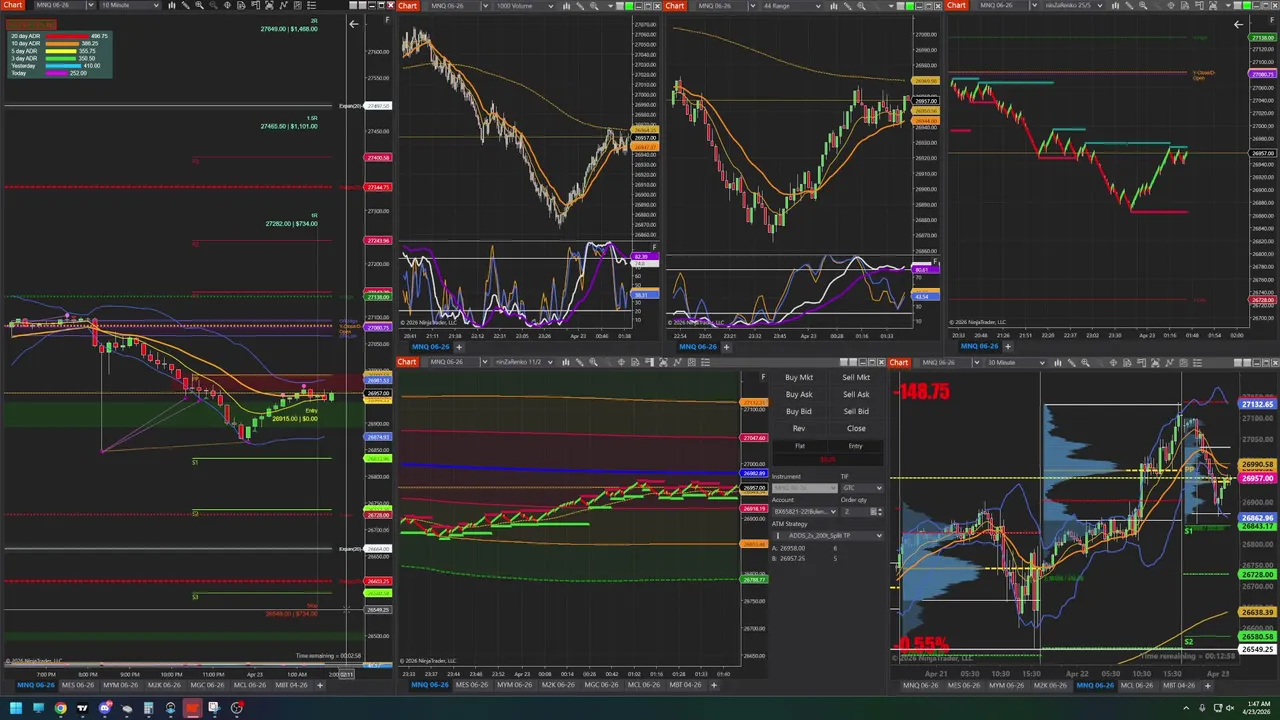Show data box in 30 Minute chart
This screenshot has width=1280, height=720.
(1127, 362)
